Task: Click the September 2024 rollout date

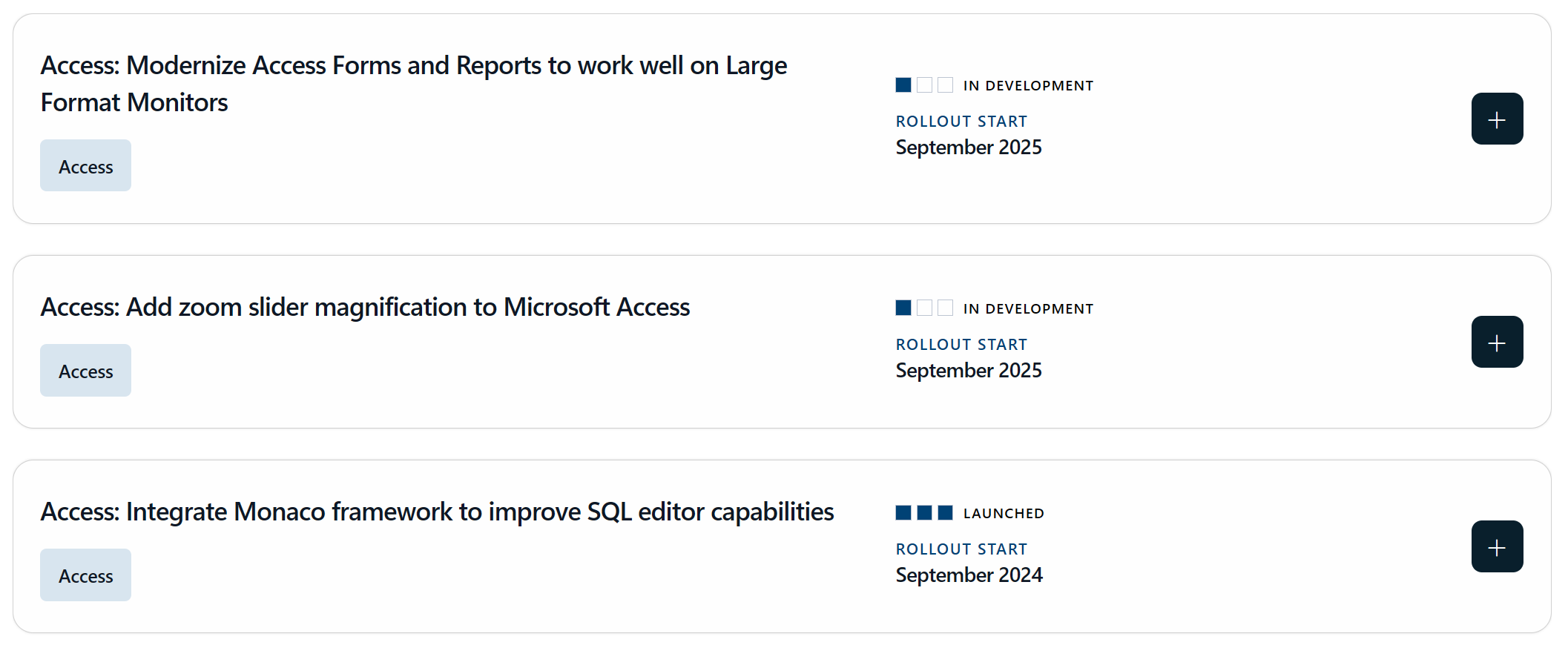Action: 969,575
